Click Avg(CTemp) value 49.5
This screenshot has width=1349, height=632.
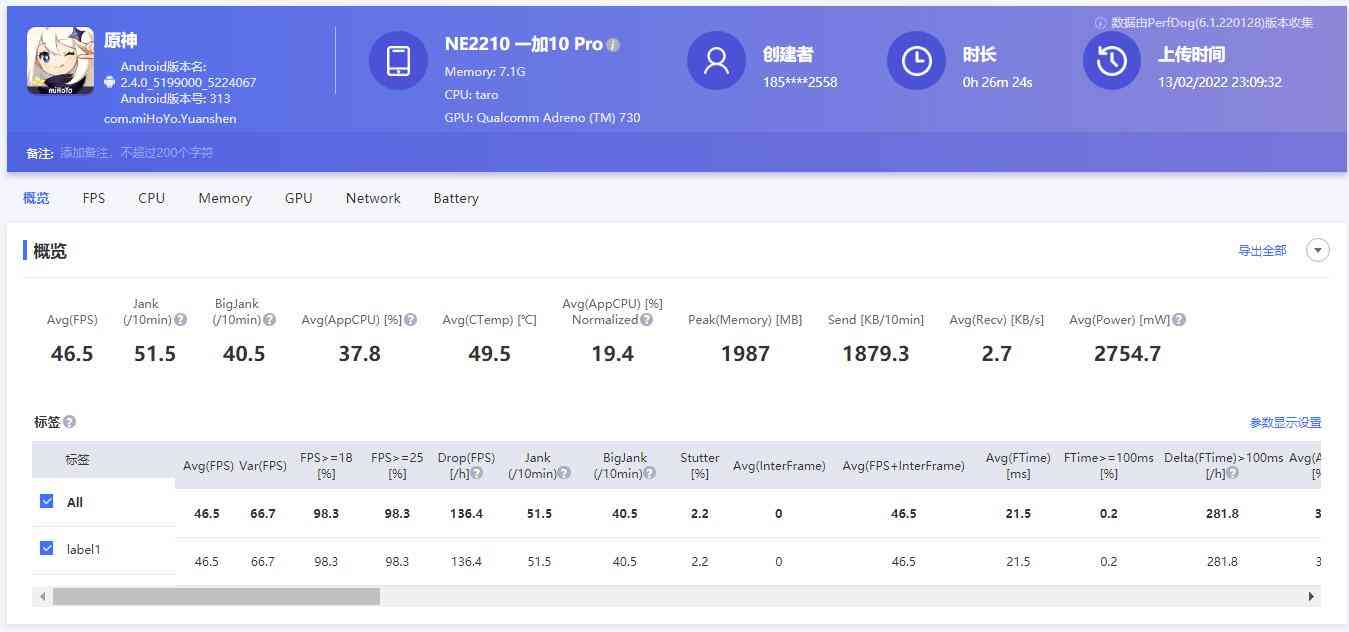489,353
